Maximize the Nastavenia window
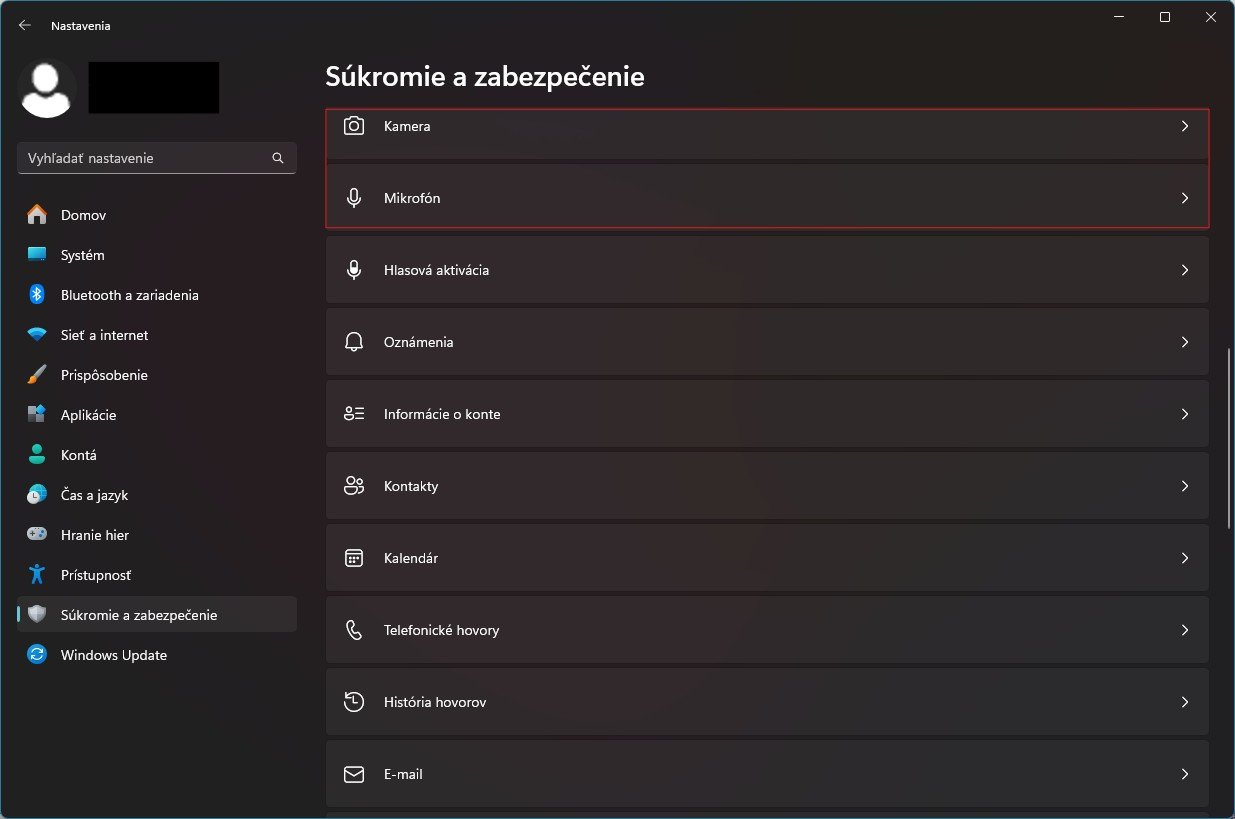The width and height of the screenshot is (1235, 819). (x=1165, y=17)
